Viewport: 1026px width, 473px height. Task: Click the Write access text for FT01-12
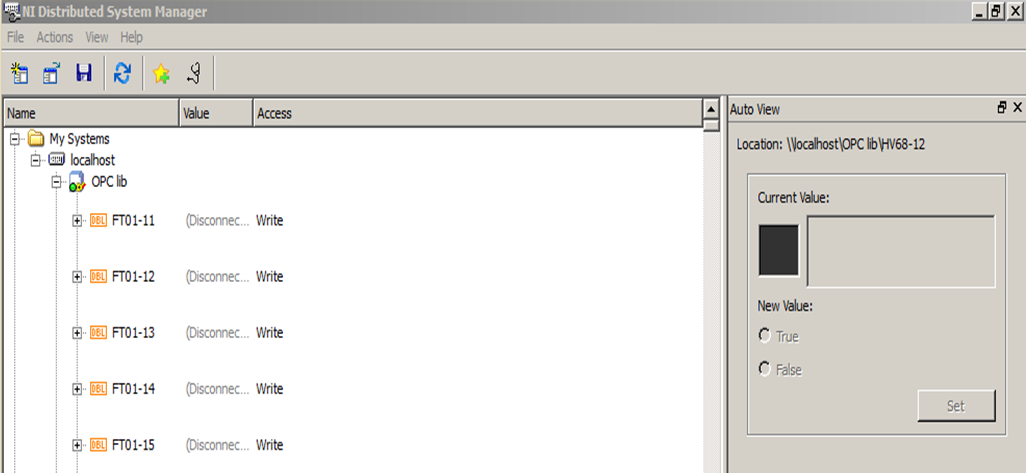[270, 277]
